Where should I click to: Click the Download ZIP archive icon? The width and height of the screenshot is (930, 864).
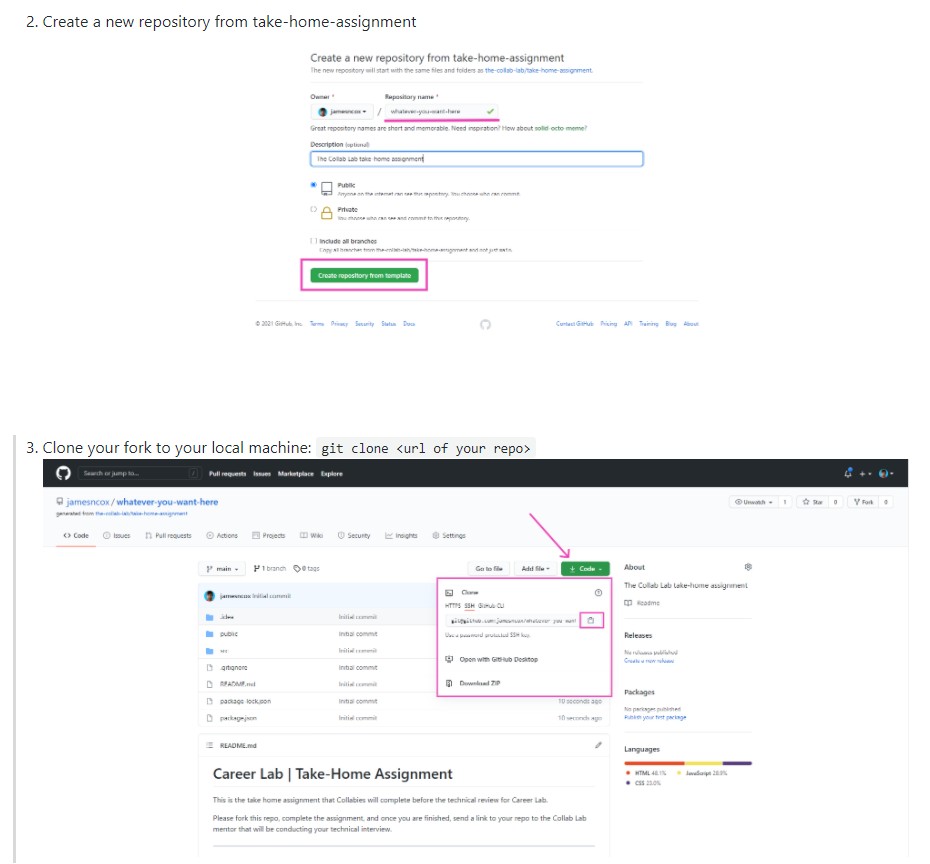449,683
